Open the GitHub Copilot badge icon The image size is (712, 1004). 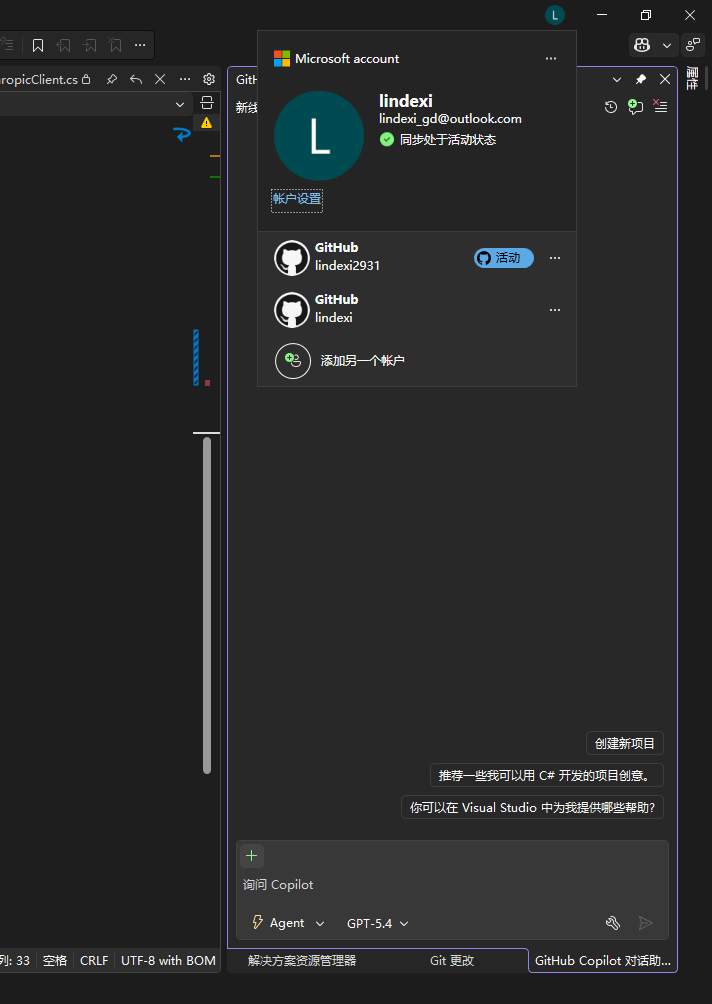click(642, 45)
